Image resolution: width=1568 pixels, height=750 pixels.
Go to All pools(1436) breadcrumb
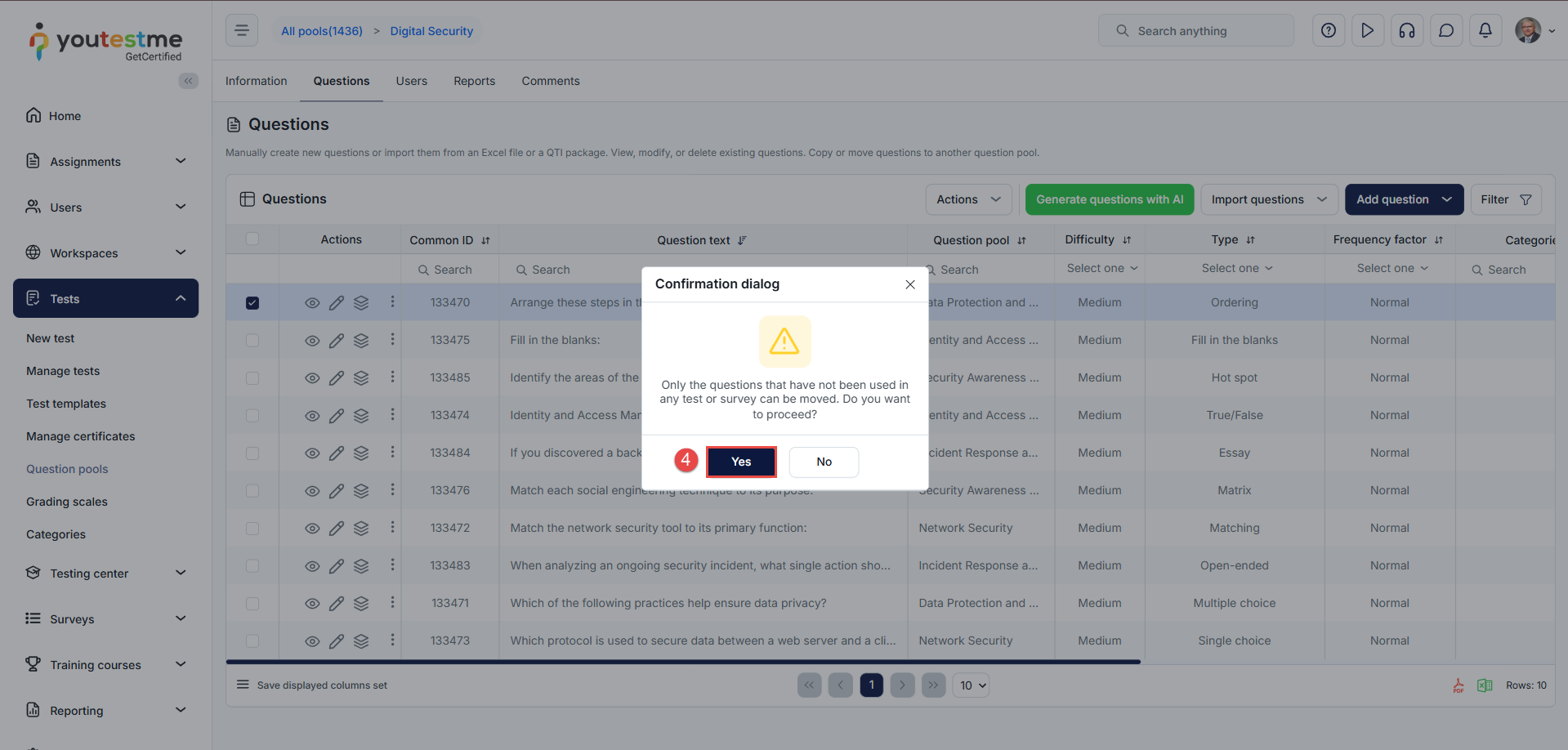(322, 31)
